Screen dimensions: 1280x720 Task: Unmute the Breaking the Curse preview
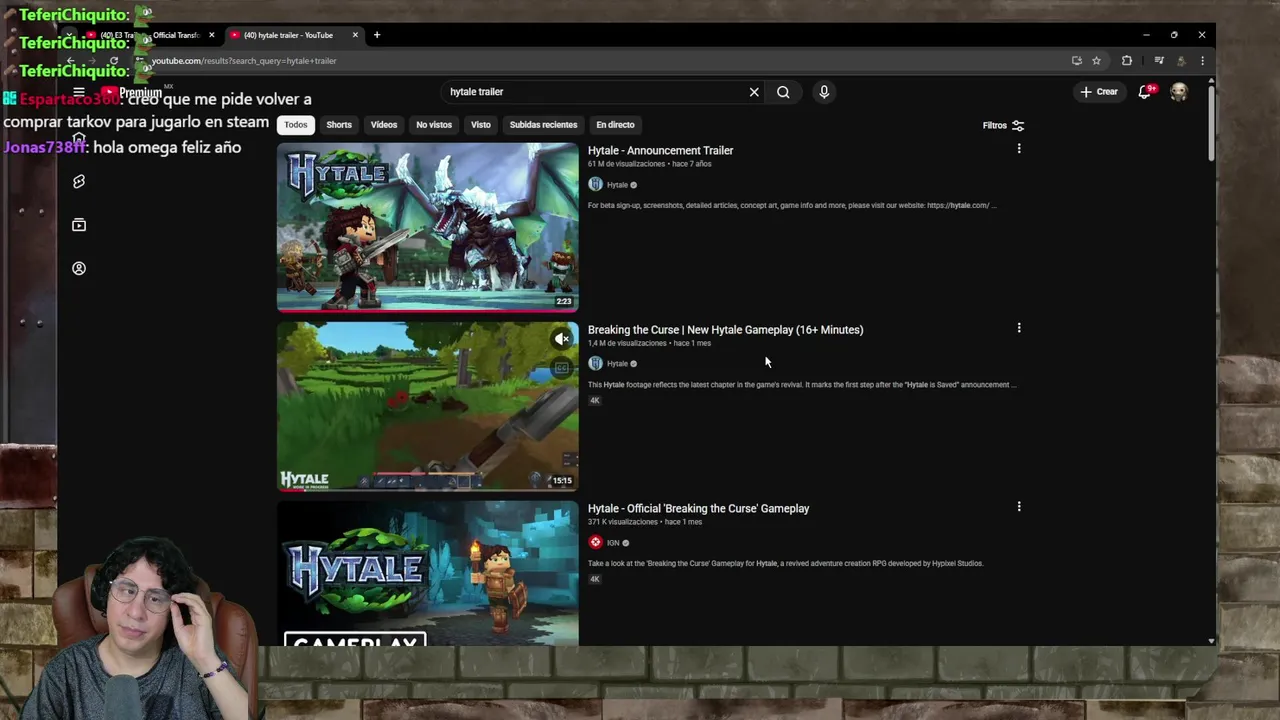click(x=561, y=339)
